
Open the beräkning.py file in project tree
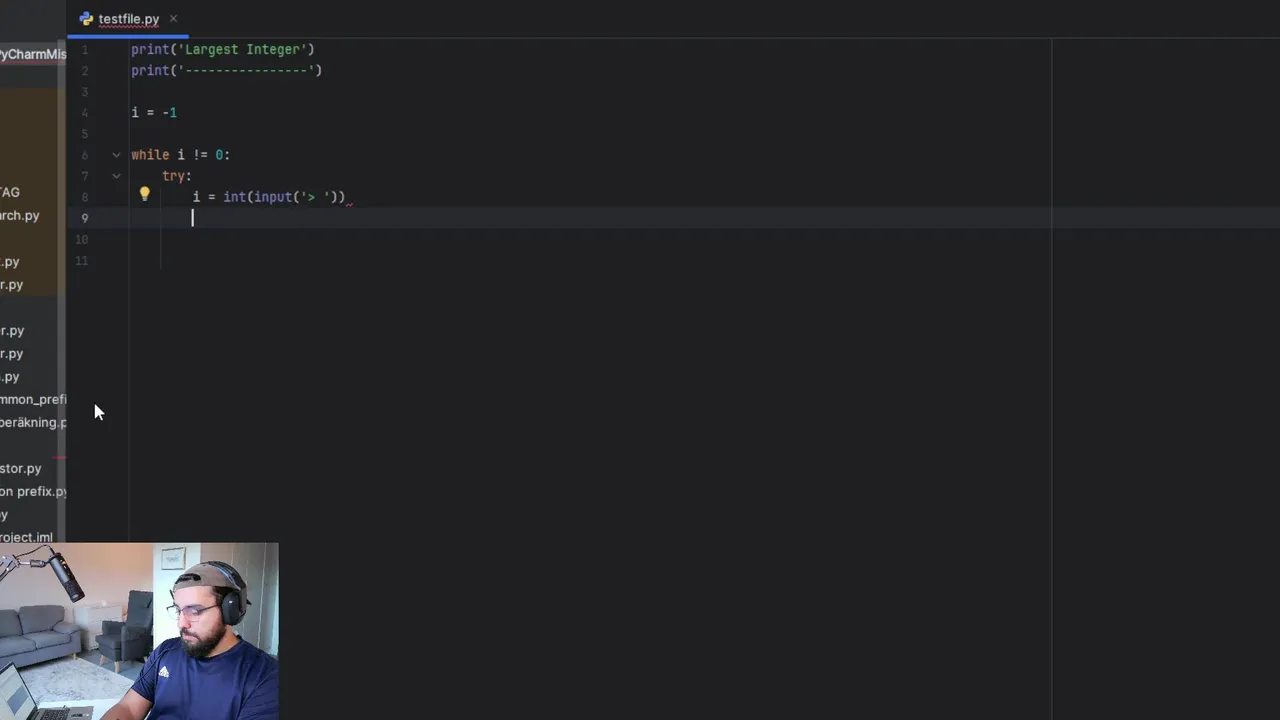click(x=33, y=422)
